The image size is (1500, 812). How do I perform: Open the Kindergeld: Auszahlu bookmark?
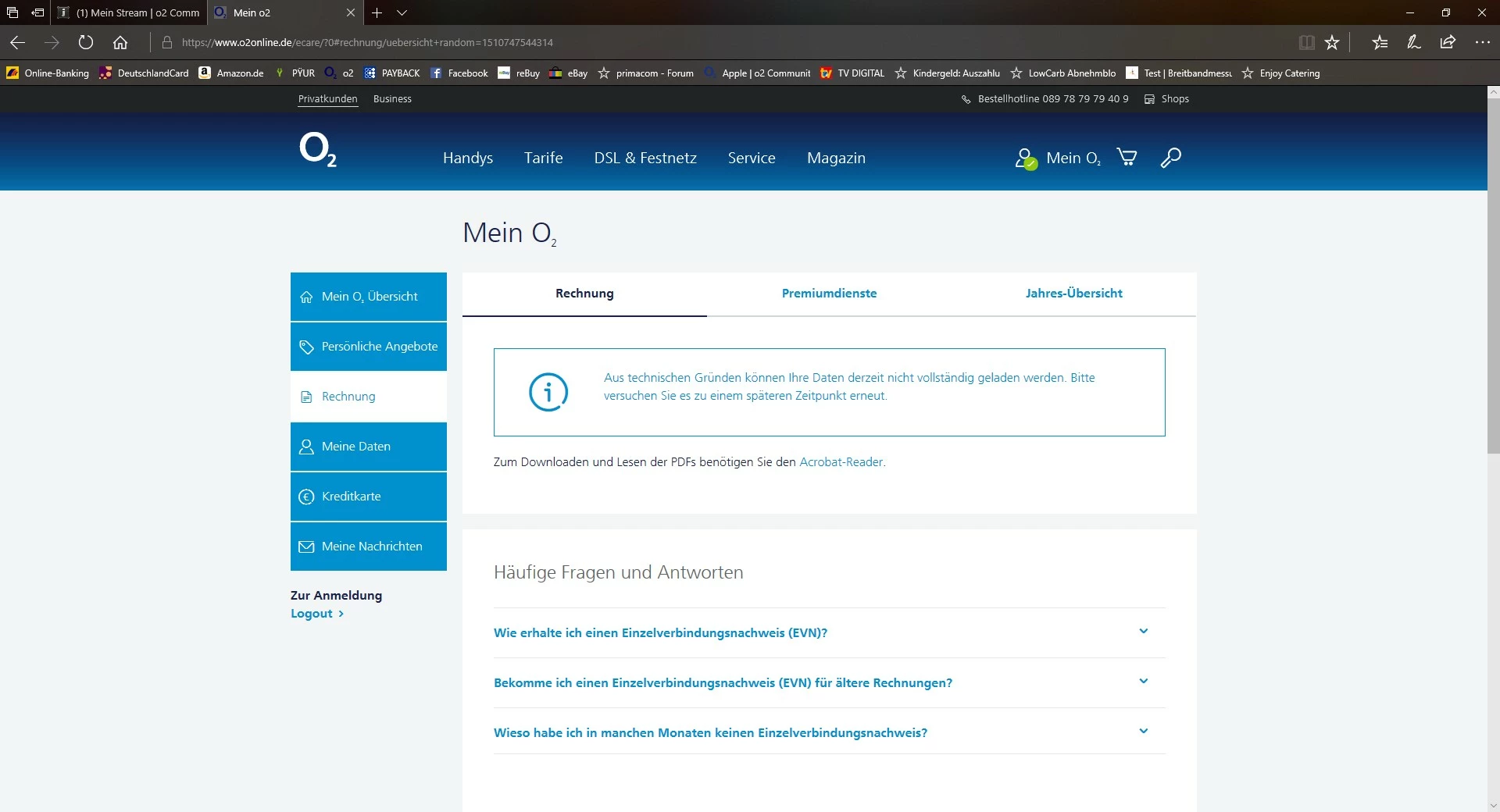pos(948,73)
